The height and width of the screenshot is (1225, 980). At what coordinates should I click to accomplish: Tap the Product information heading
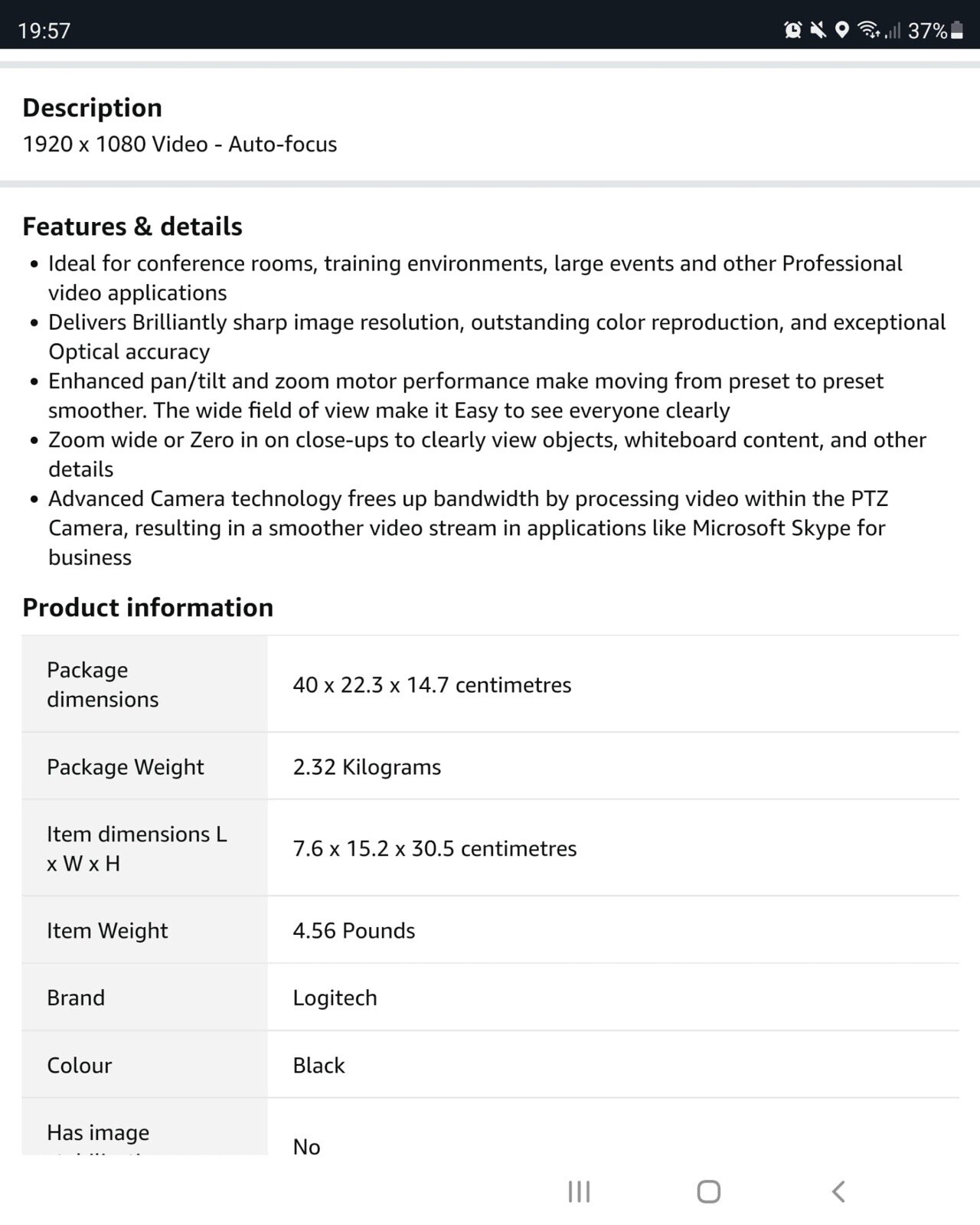tap(148, 607)
